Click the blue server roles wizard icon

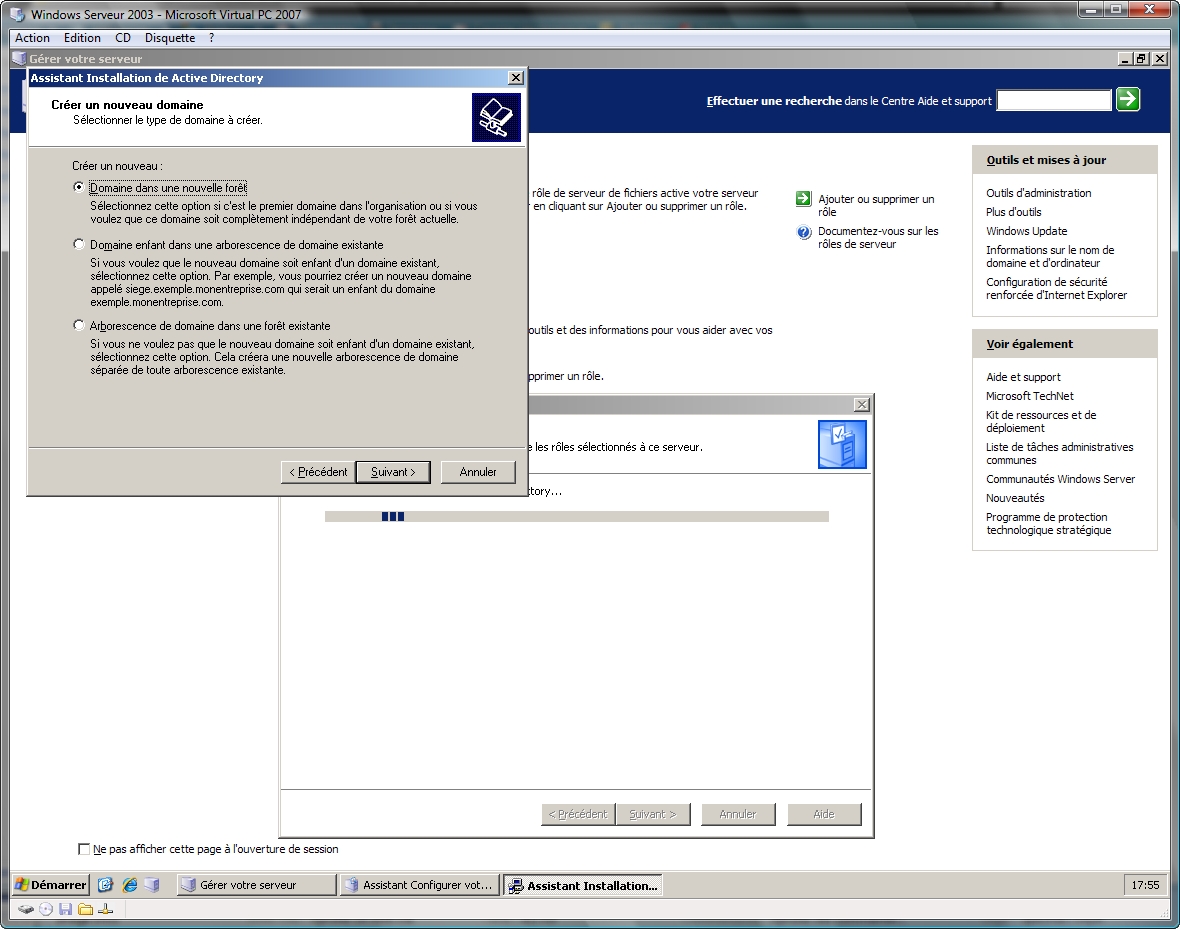(842, 445)
